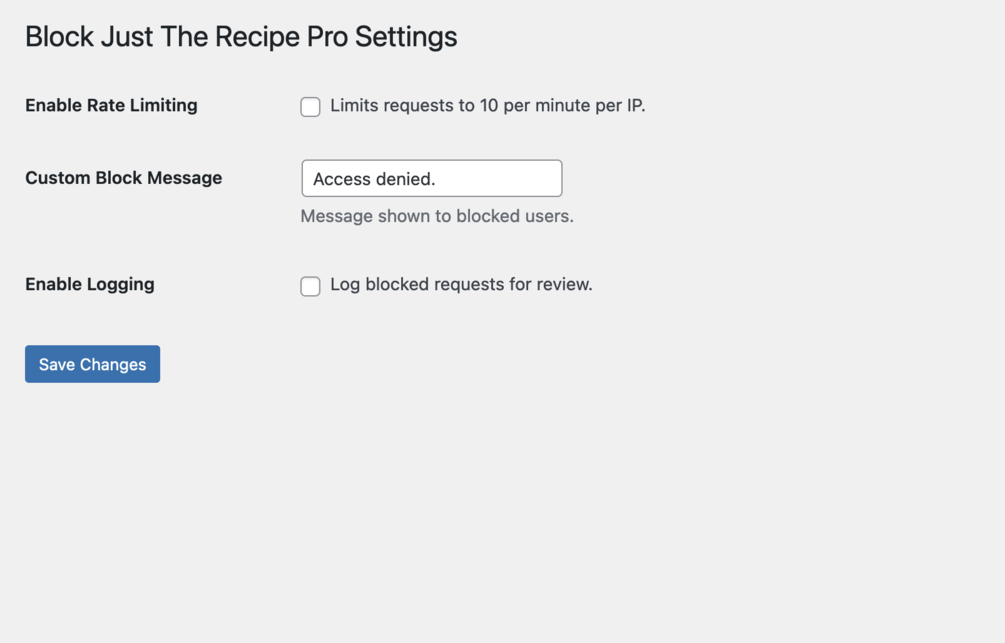This screenshot has height=643, width=1005.
Task: Click the 'Limits requests to 10 per minute' label
Action: pyautogui.click(x=487, y=106)
